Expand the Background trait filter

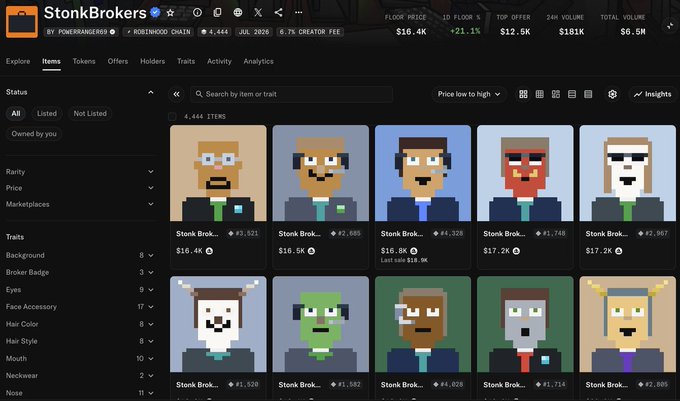pos(79,255)
